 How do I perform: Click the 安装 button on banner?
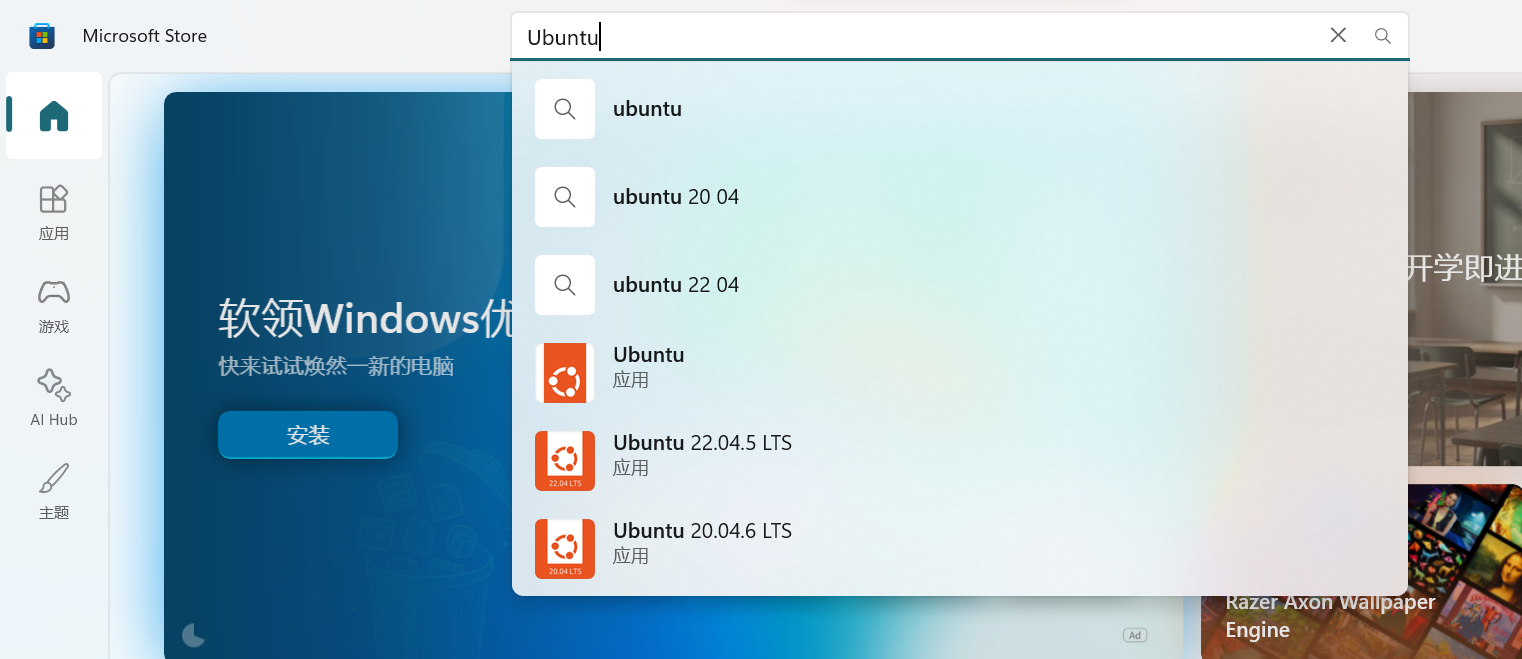pos(308,435)
